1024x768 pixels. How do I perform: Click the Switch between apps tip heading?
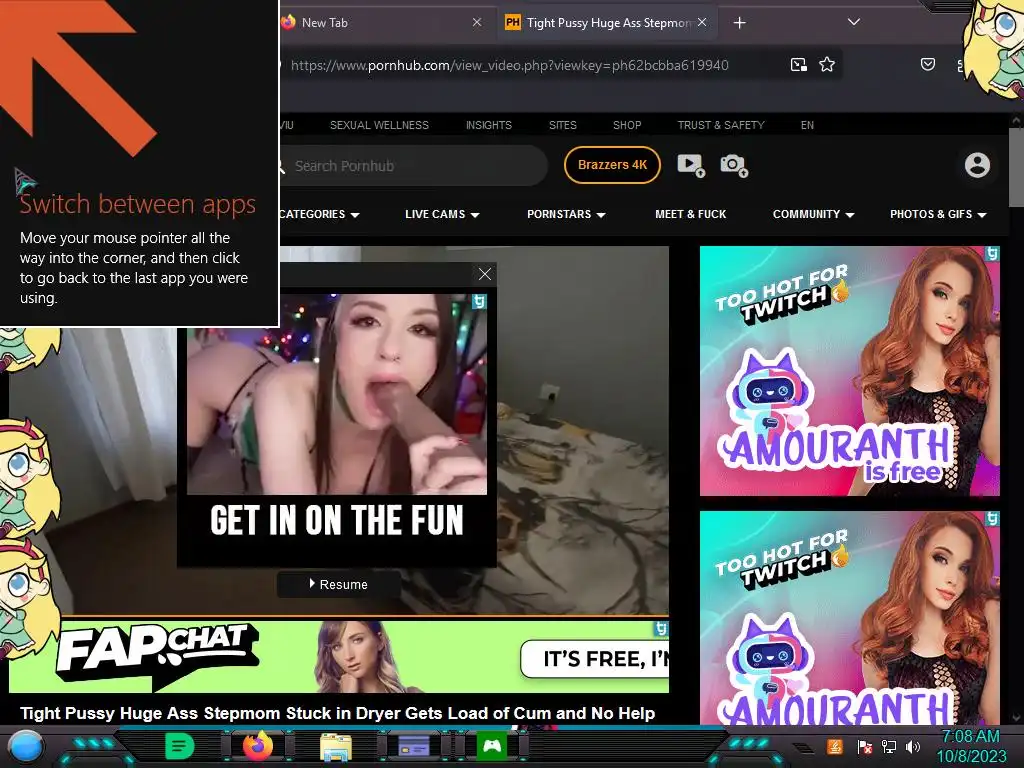(x=137, y=204)
